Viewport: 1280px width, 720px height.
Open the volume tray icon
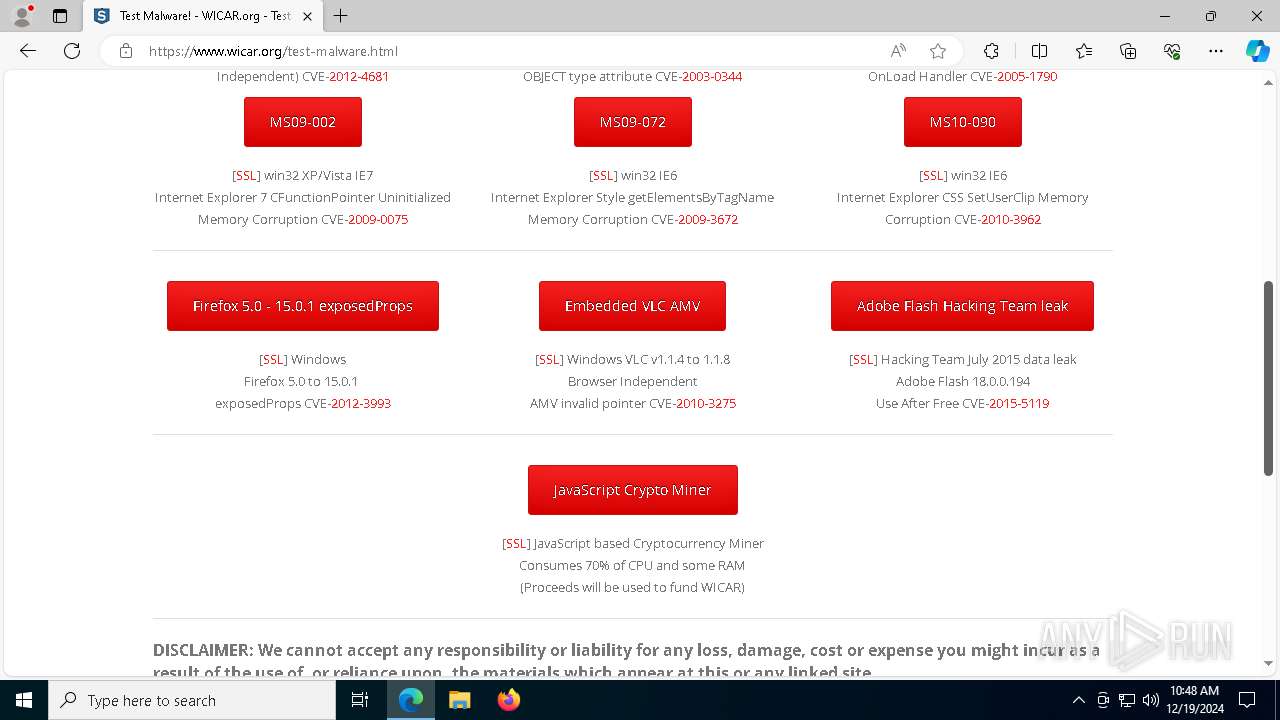1150,700
